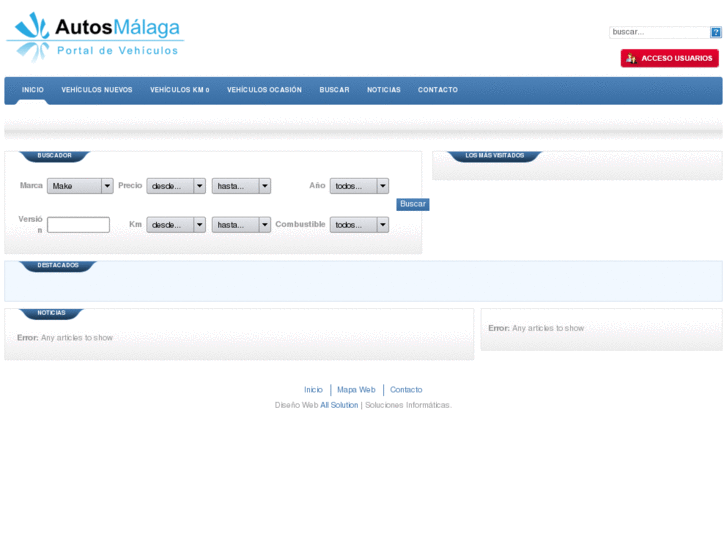The image size is (727, 545).
Task: Click footer Contacto link
Action: pyautogui.click(x=406, y=390)
